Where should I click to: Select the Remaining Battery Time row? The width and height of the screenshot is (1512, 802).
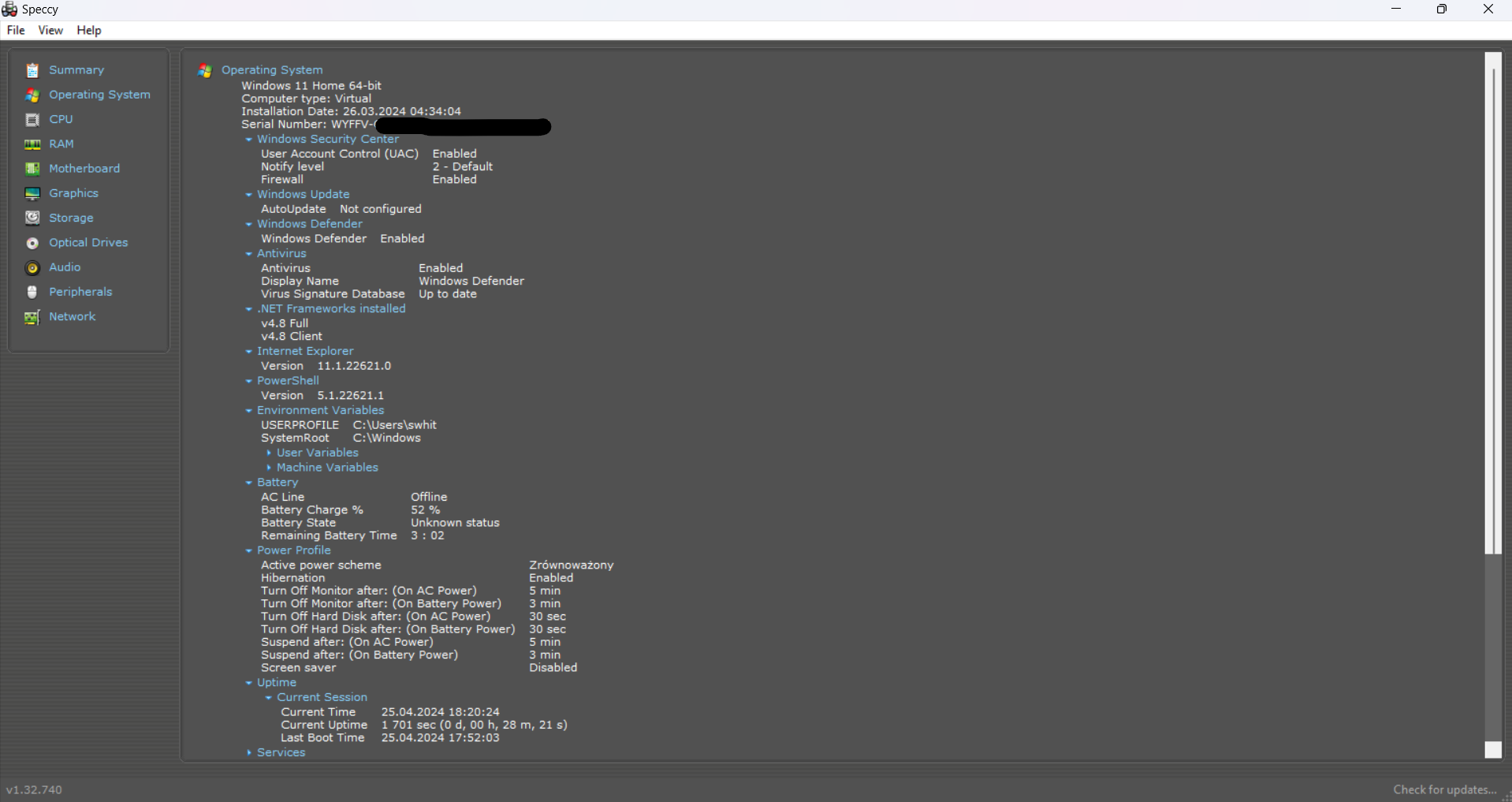point(352,535)
